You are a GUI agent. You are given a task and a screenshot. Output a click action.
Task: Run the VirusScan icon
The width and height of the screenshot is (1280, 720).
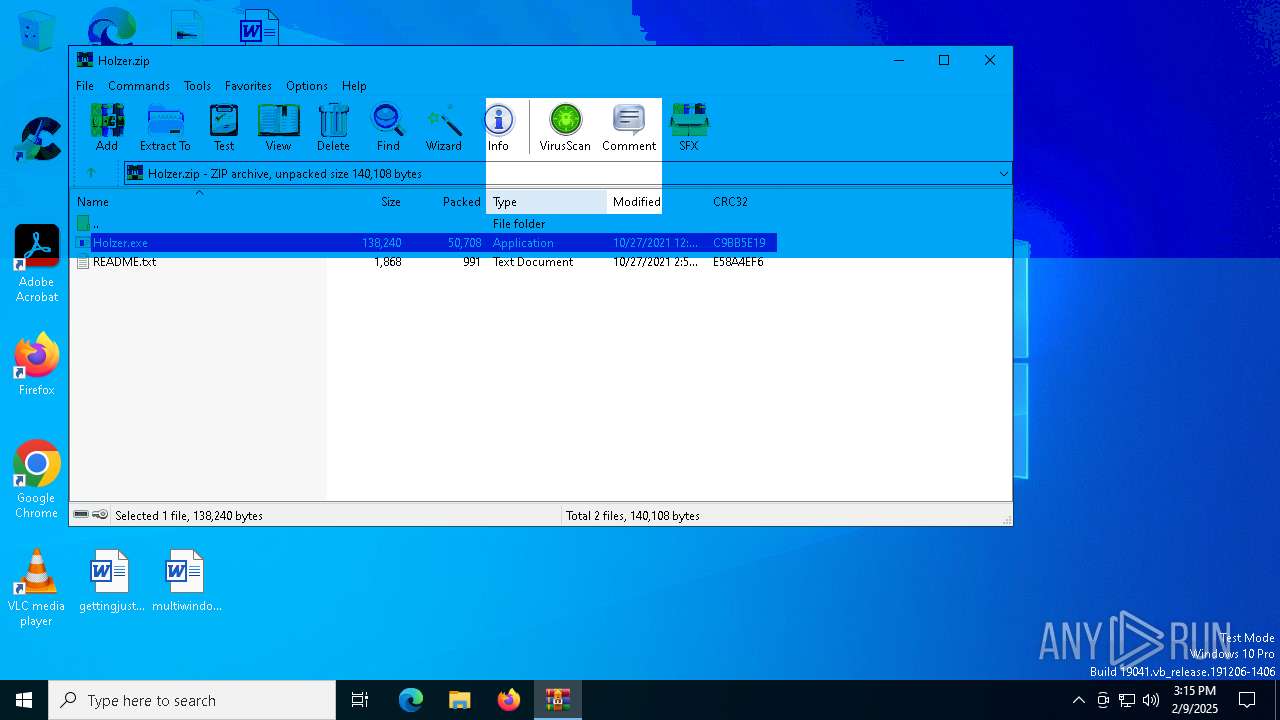(x=565, y=127)
